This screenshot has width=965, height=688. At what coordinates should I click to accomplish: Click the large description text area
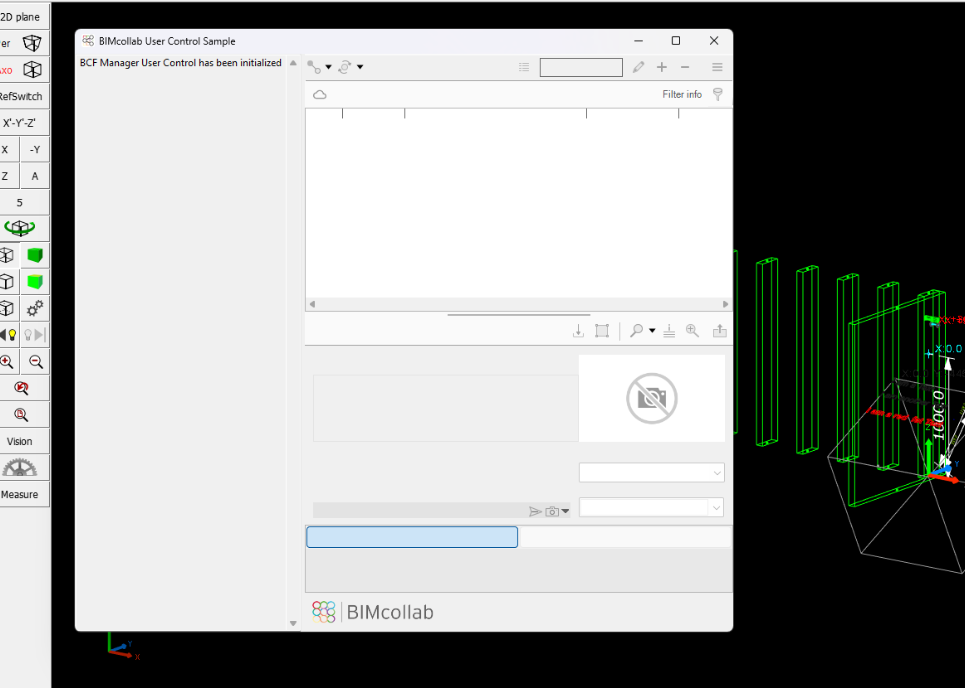[x=446, y=408]
